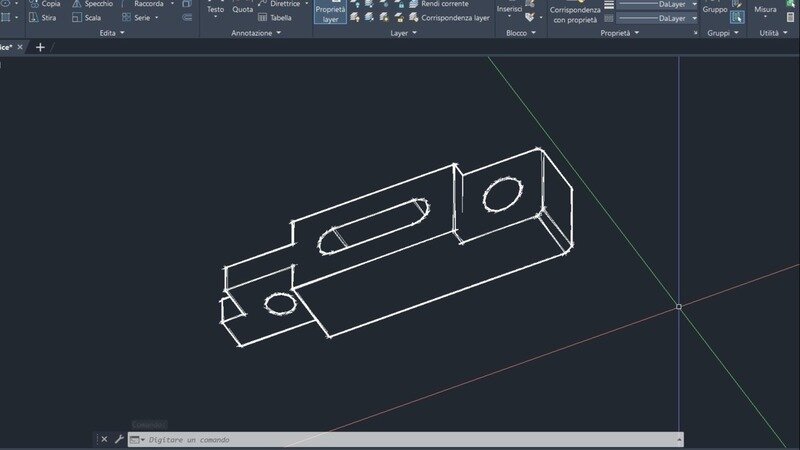Close the current drawing tab

tap(21, 47)
